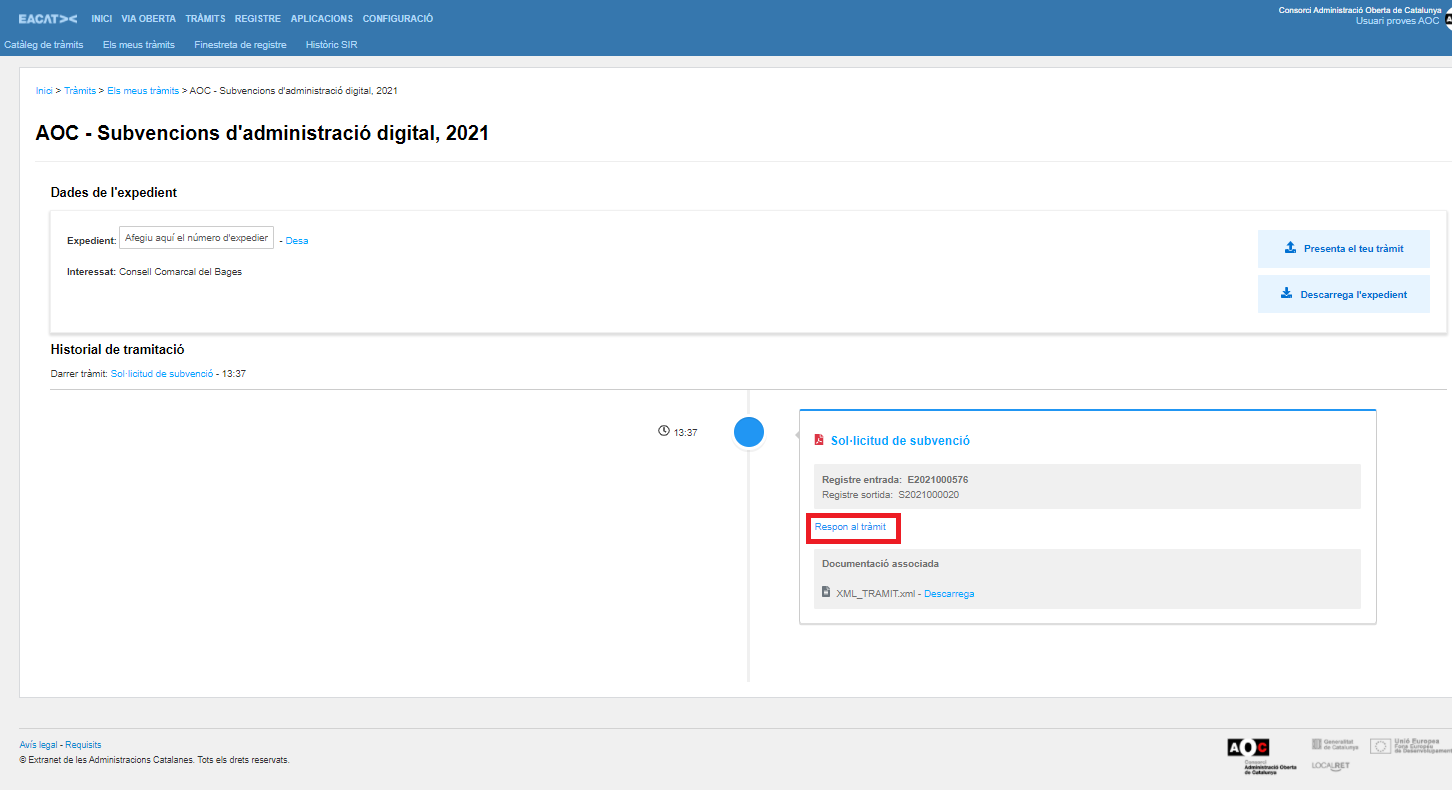Viewport: 1452px width, 790px height.
Task: Click the Respon al tràmit link
Action: coord(850,527)
